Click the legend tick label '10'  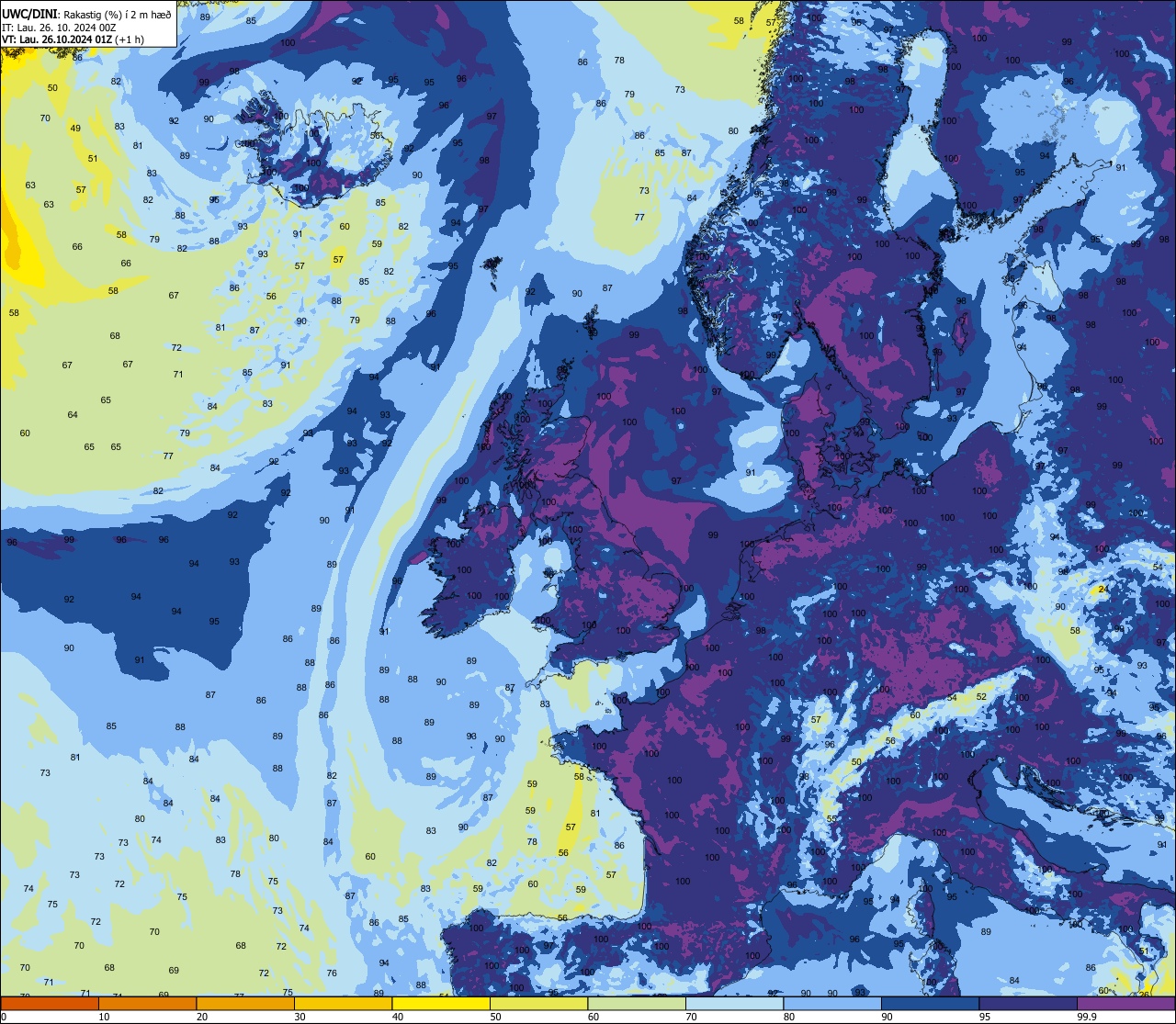104,1017
